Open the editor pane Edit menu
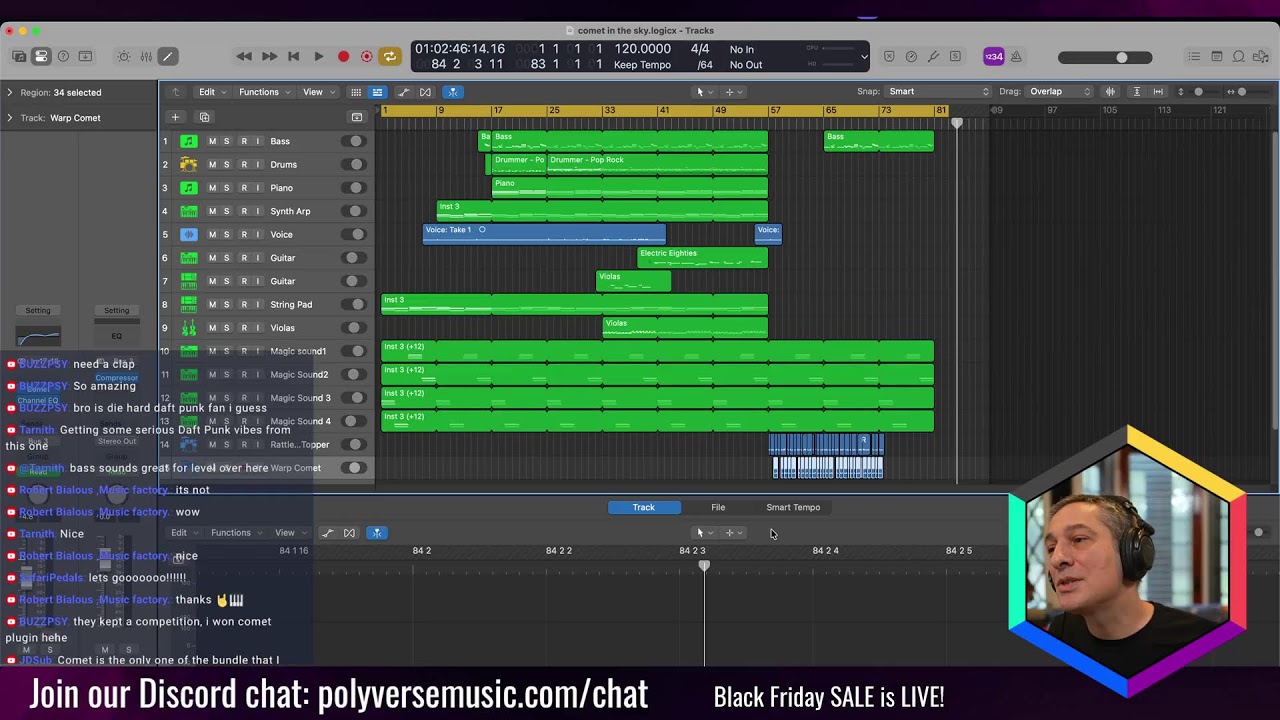The image size is (1280, 720). click(x=183, y=533)
